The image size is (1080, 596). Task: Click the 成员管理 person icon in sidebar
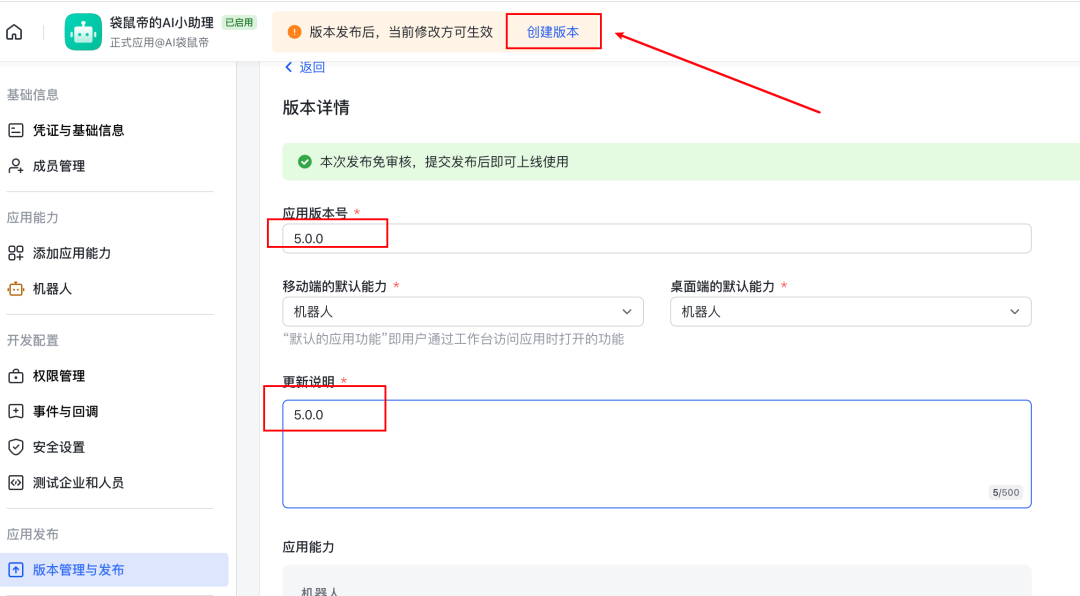pos(14,165)
